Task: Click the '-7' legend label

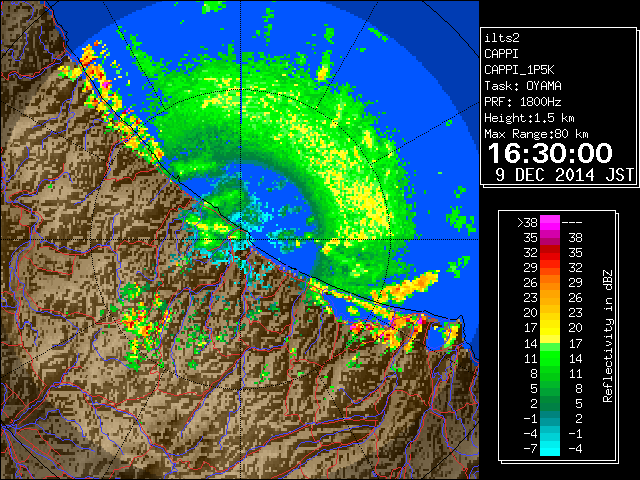Action: click(x=530, y=449)
